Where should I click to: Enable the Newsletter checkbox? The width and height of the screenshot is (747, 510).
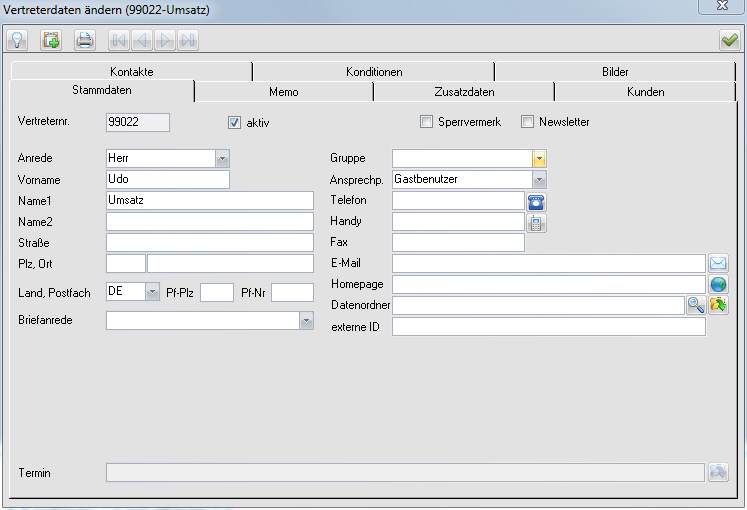[527, 121]
